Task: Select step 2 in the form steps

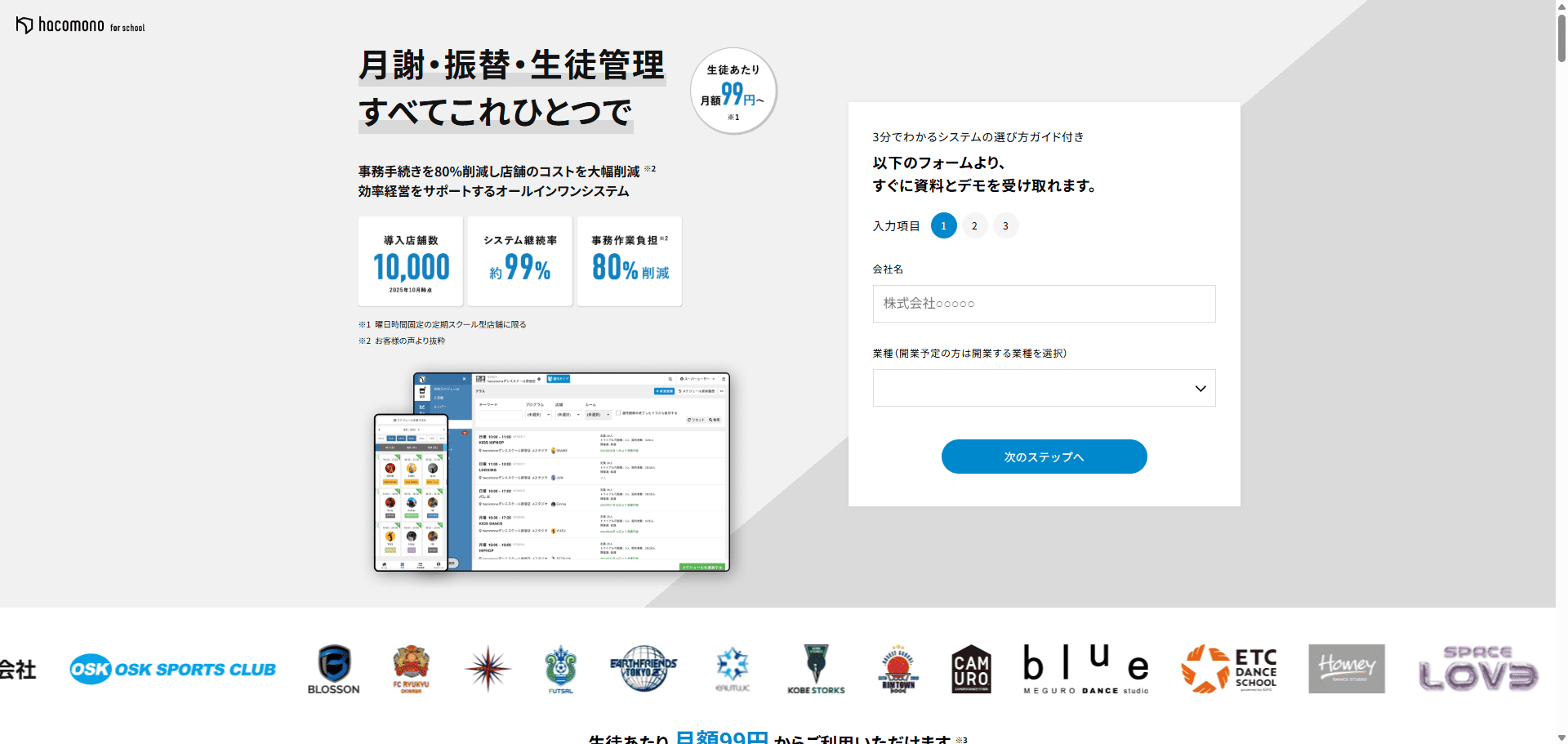Action: coord(974,226)
